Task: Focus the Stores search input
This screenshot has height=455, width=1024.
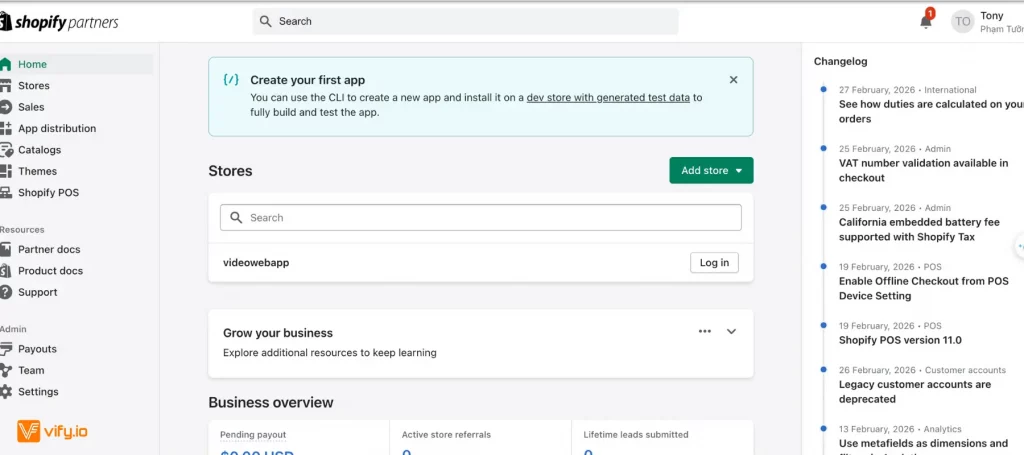Action: (x=481, y=217)
